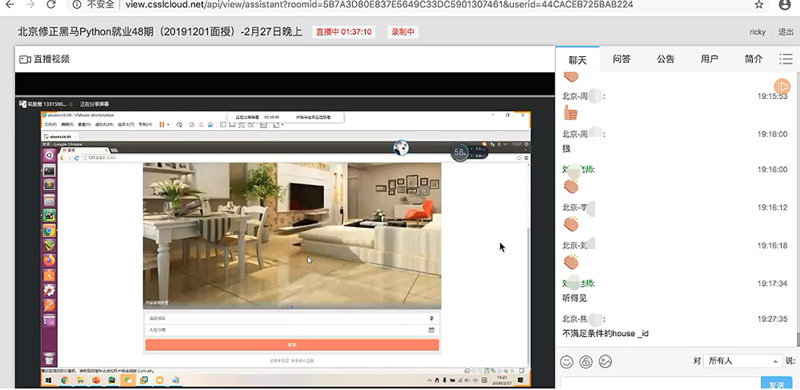Image resolution: width=800 pixels, height=390 pixels.
Task: Click the 退出 logout link
Action: (x=786, y=32)
